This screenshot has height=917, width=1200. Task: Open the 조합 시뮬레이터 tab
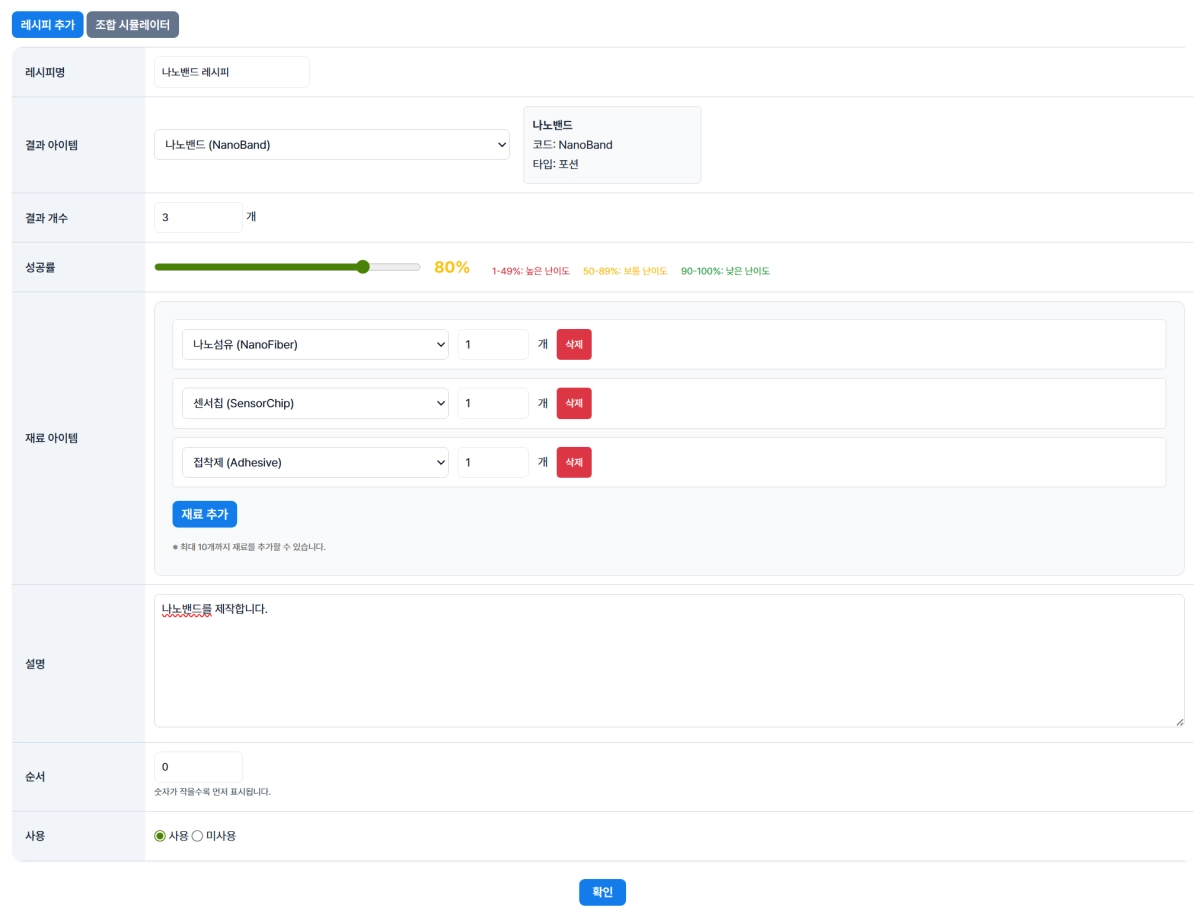132,25
